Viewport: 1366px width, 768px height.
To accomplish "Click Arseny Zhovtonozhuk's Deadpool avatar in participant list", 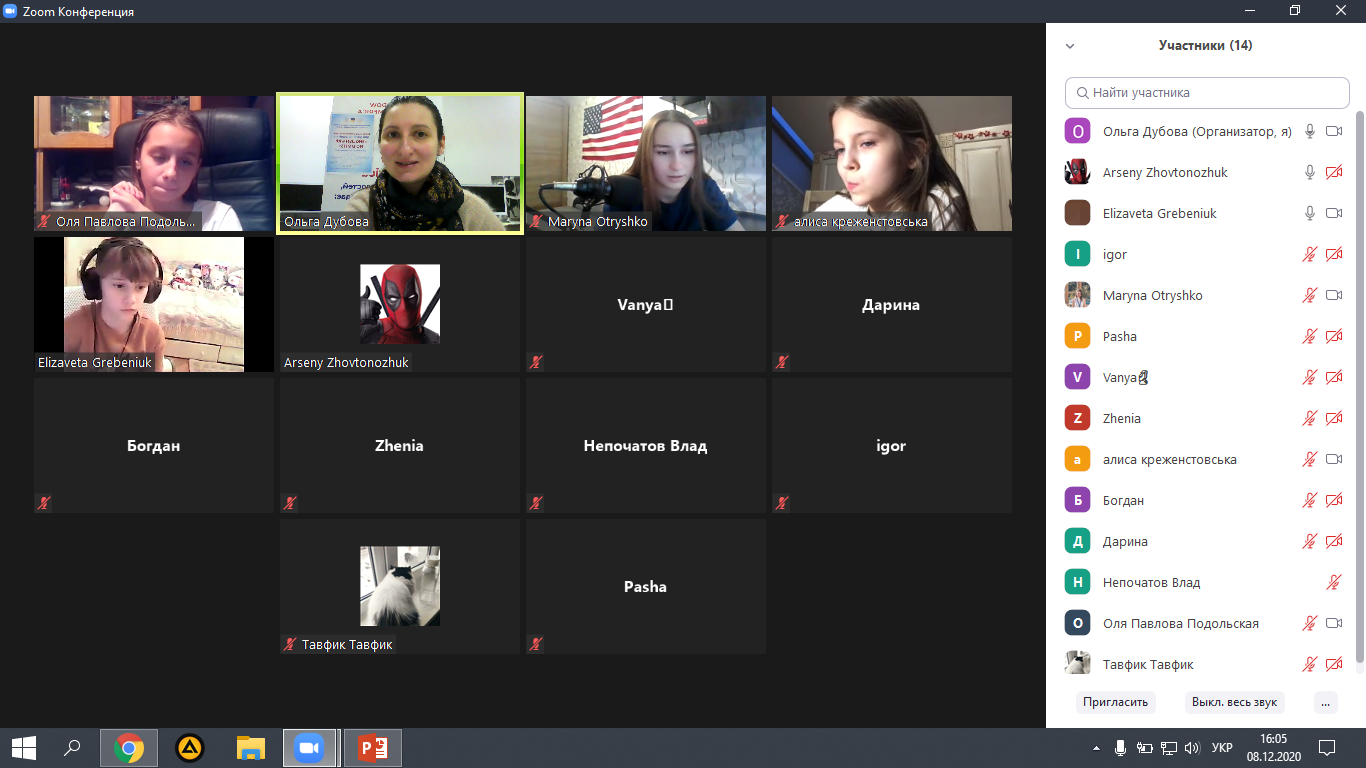I will pos(1077,172).
